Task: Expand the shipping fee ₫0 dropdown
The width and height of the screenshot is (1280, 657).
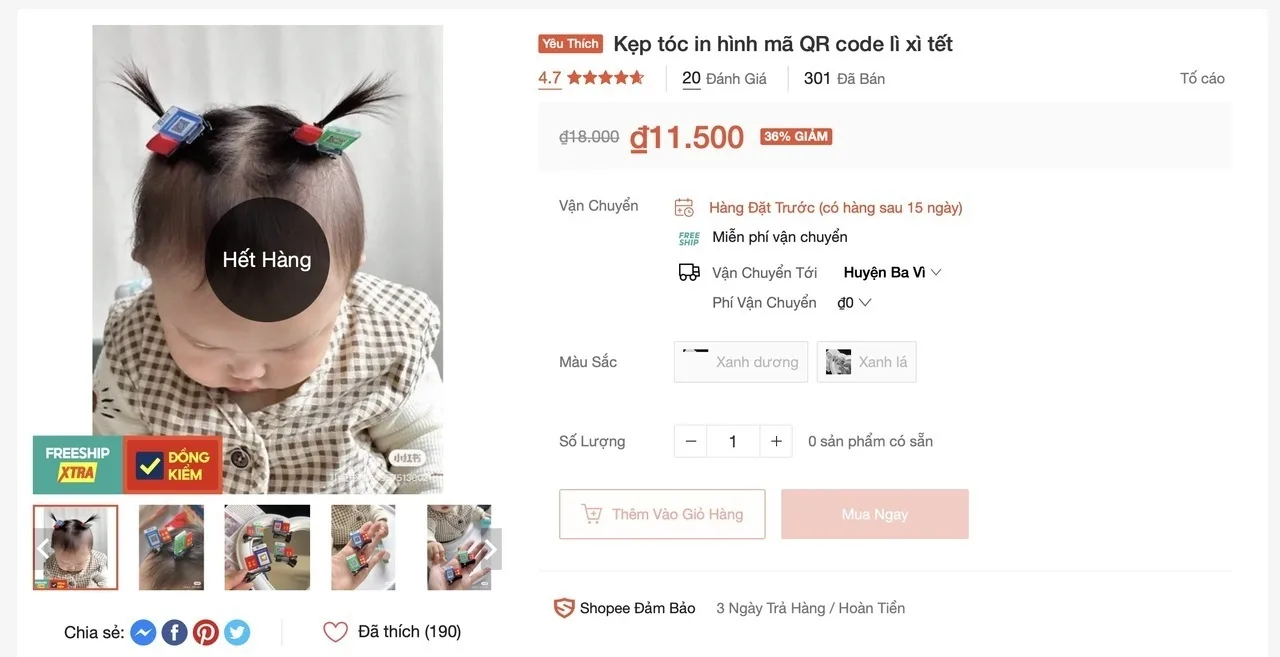Action: tap(855, 302)
